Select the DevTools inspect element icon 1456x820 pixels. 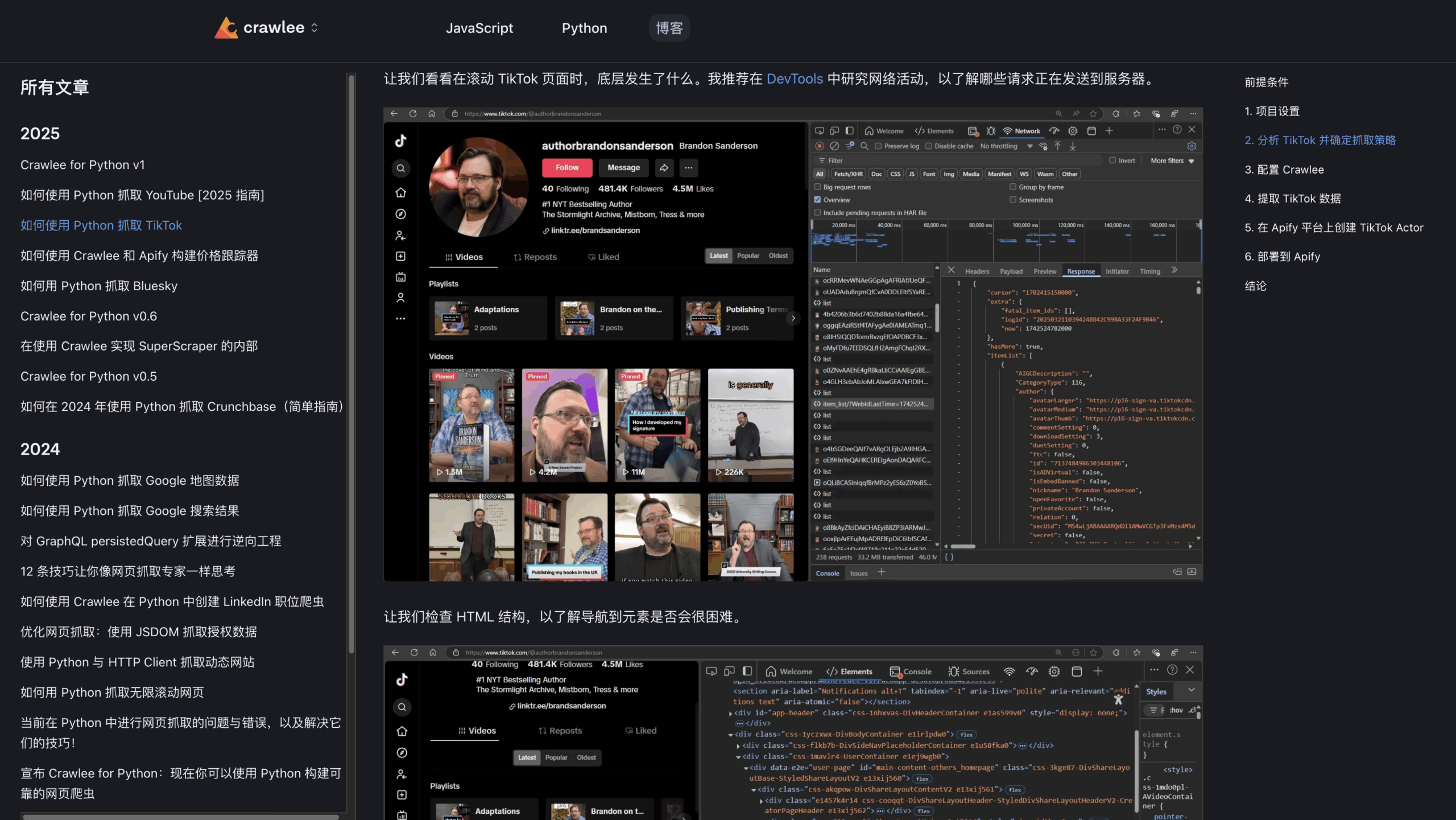(820, 130)
